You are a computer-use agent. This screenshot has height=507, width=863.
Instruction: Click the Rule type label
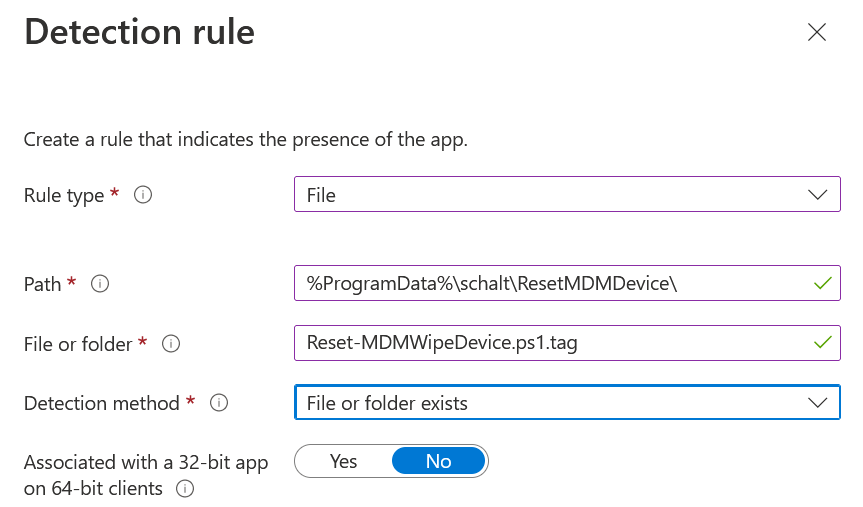[64, 196]
